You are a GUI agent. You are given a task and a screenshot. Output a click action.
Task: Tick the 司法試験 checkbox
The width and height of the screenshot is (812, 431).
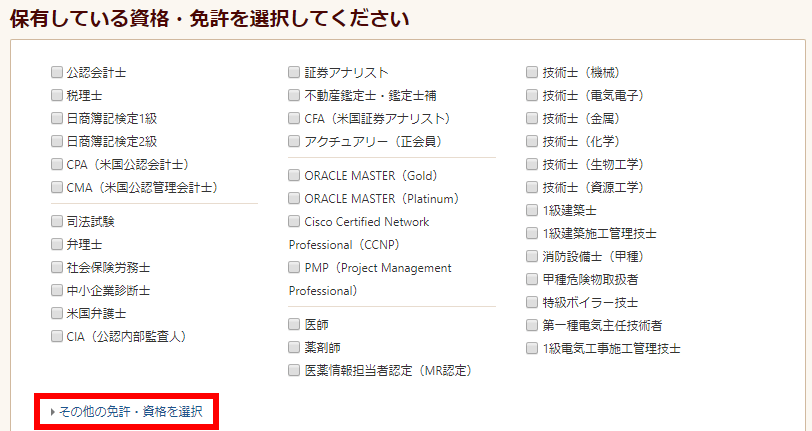click(57, 221)
